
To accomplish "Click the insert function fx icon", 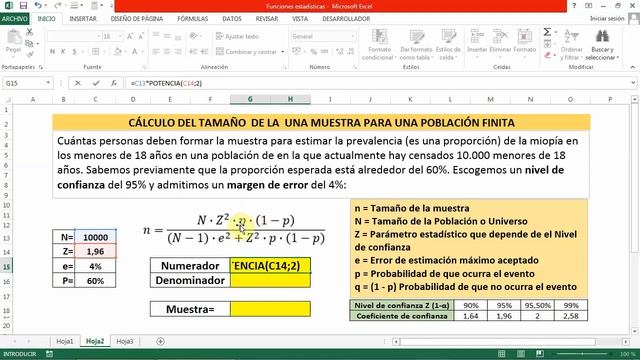I will pyautogui.click(x=114, y=83).
